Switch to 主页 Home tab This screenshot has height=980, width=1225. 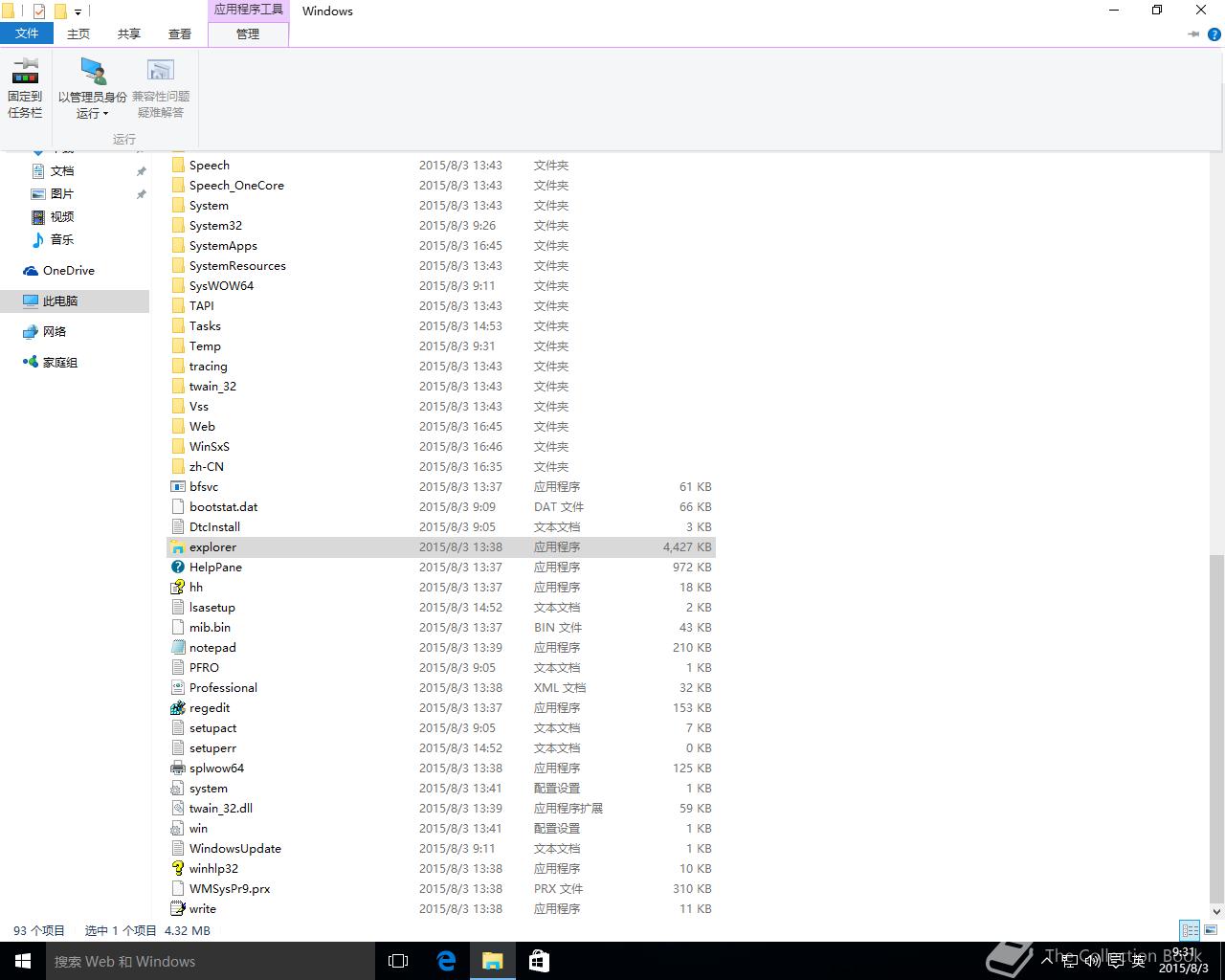[78, 33]
